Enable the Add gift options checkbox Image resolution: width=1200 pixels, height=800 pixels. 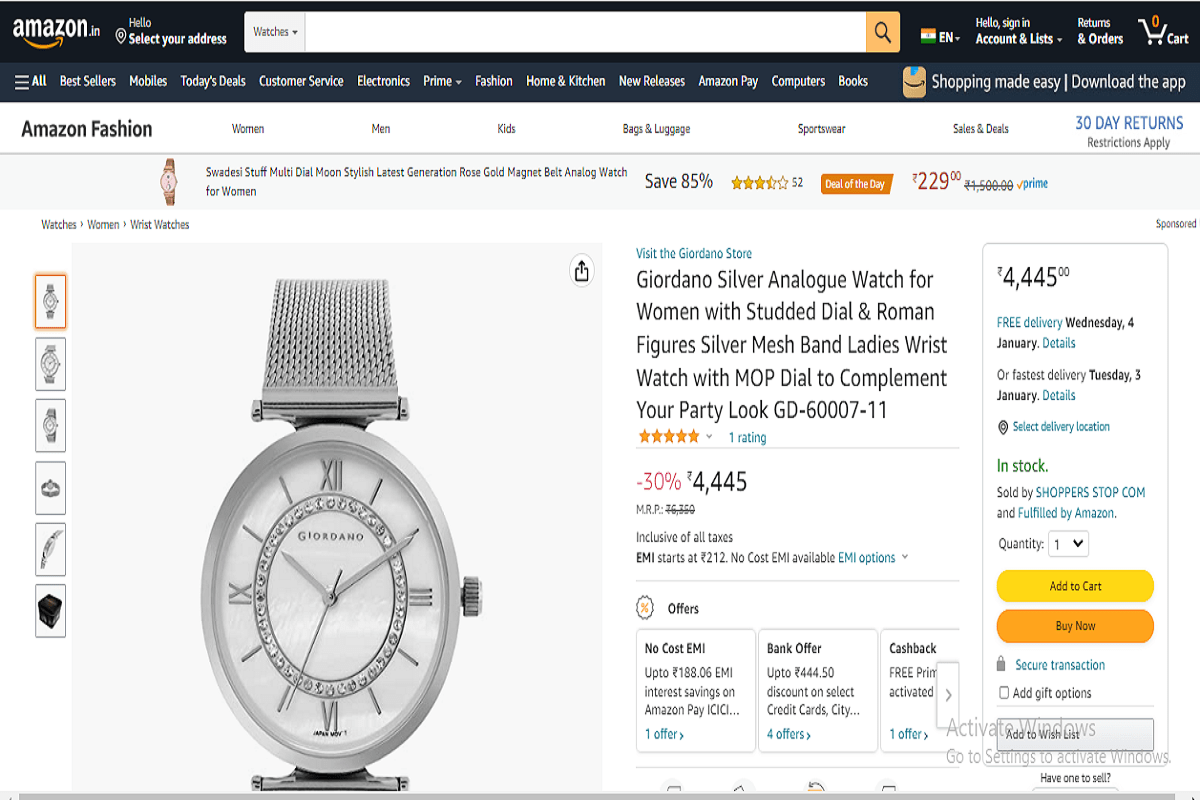(x=1003, y=692)
